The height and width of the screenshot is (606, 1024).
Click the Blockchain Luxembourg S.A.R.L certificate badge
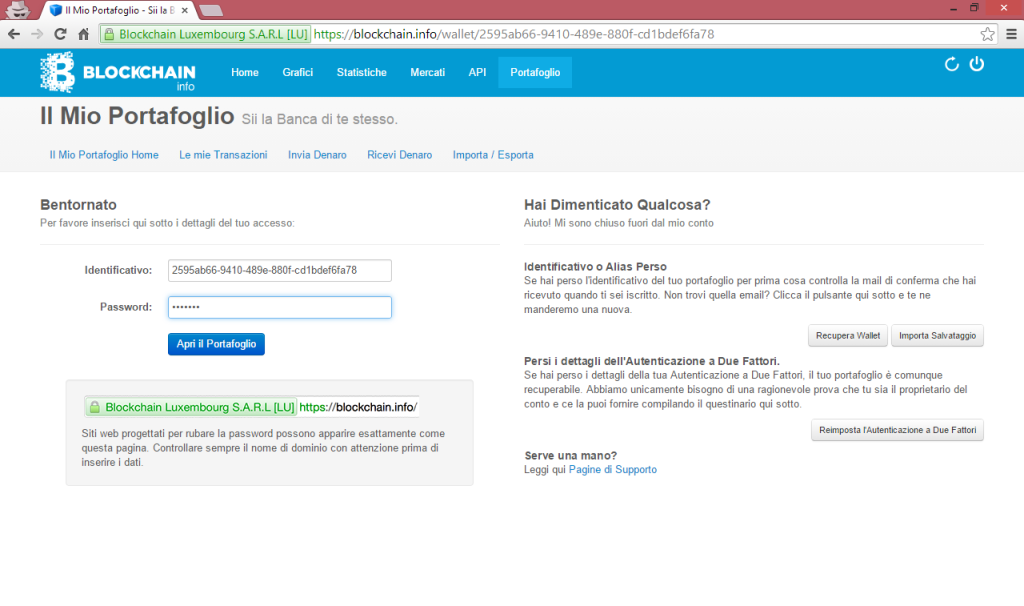(x=205, y=34)
